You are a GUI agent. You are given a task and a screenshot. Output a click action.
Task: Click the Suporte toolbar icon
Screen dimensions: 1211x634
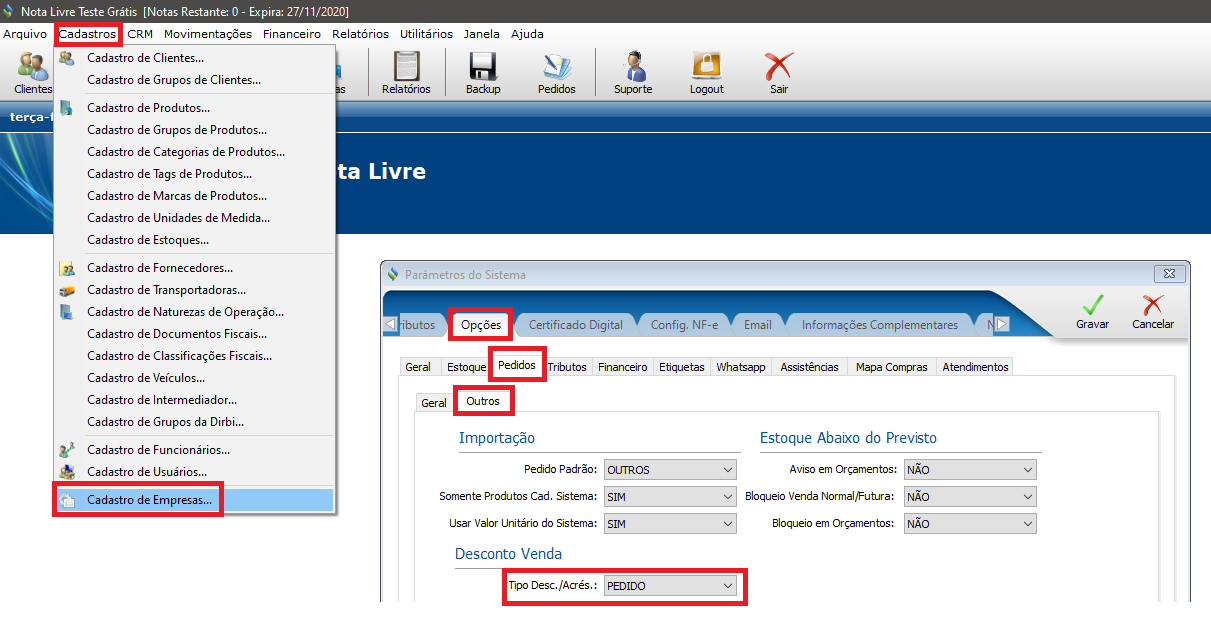633,72
